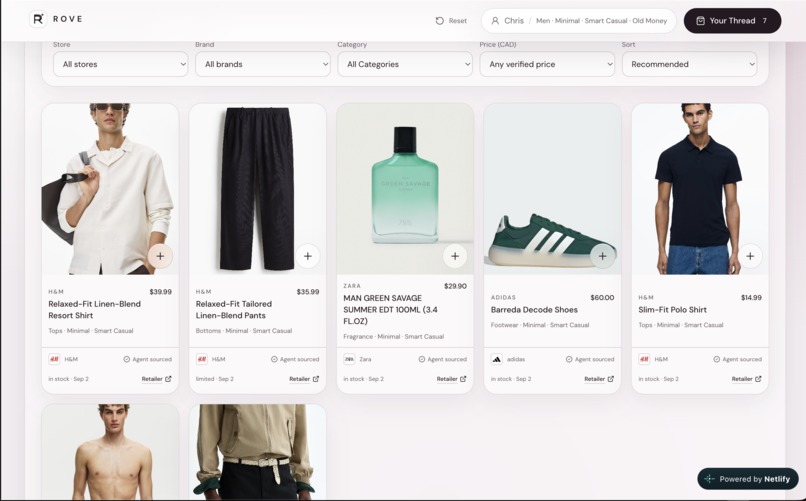The height and width of the screenshot is (501, 806).
Task: Click 'Fragrance · Minimal · Smart Casual' tags
Action: [393, 337]
